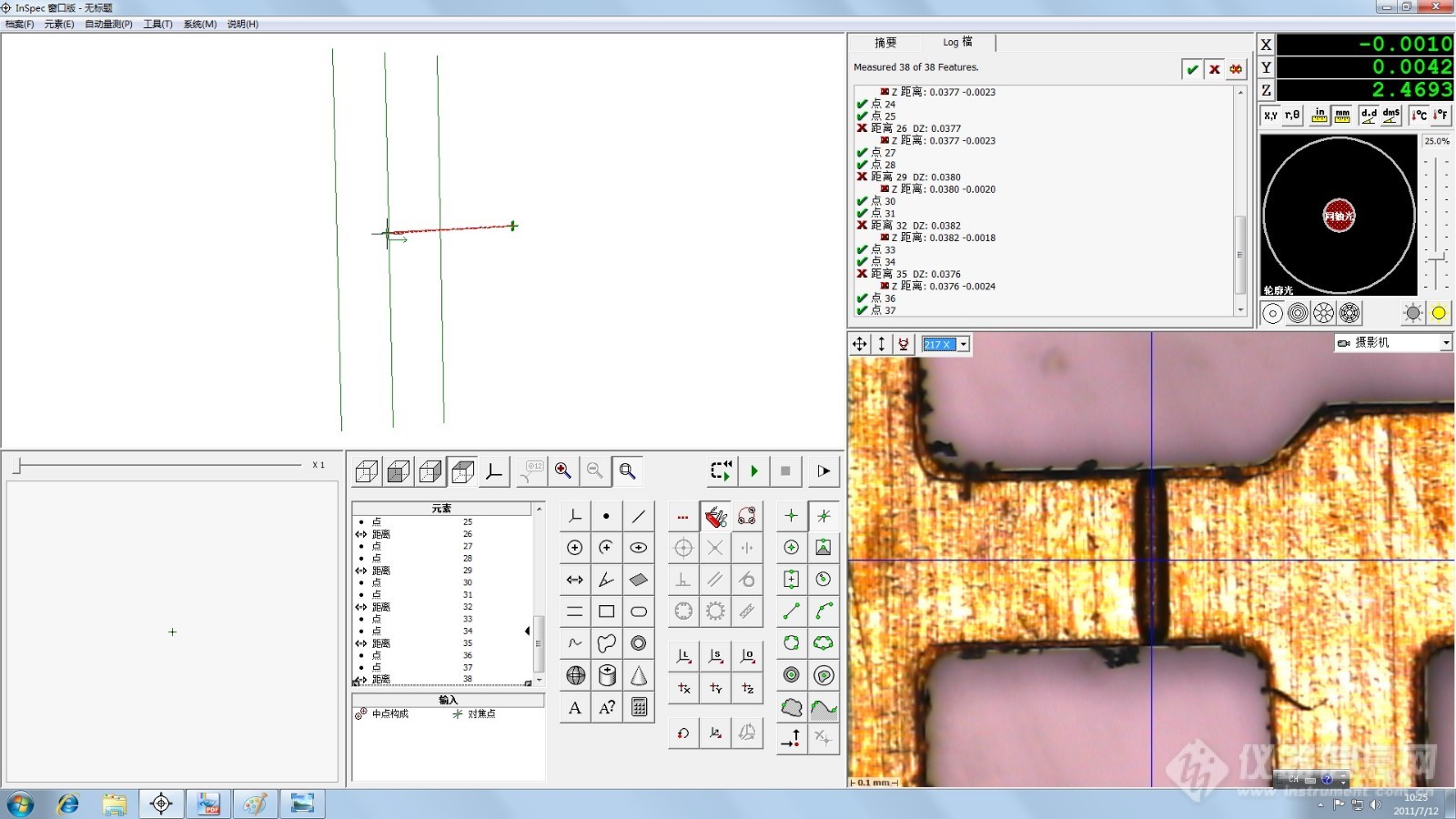Switch to the 摘要 tab
This screenshot has height=819, width=1456.
(885, 43)
